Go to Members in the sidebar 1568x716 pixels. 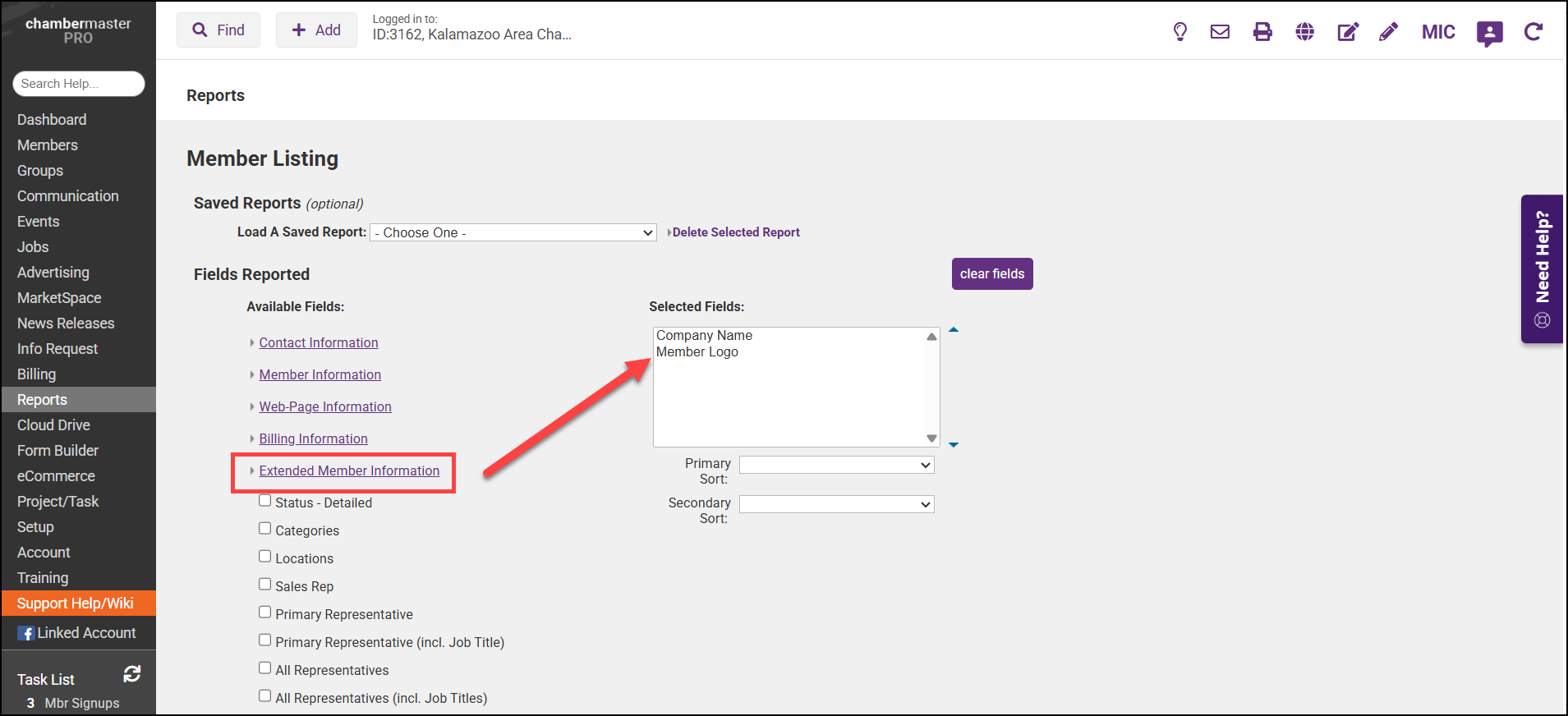click(48, 145)
